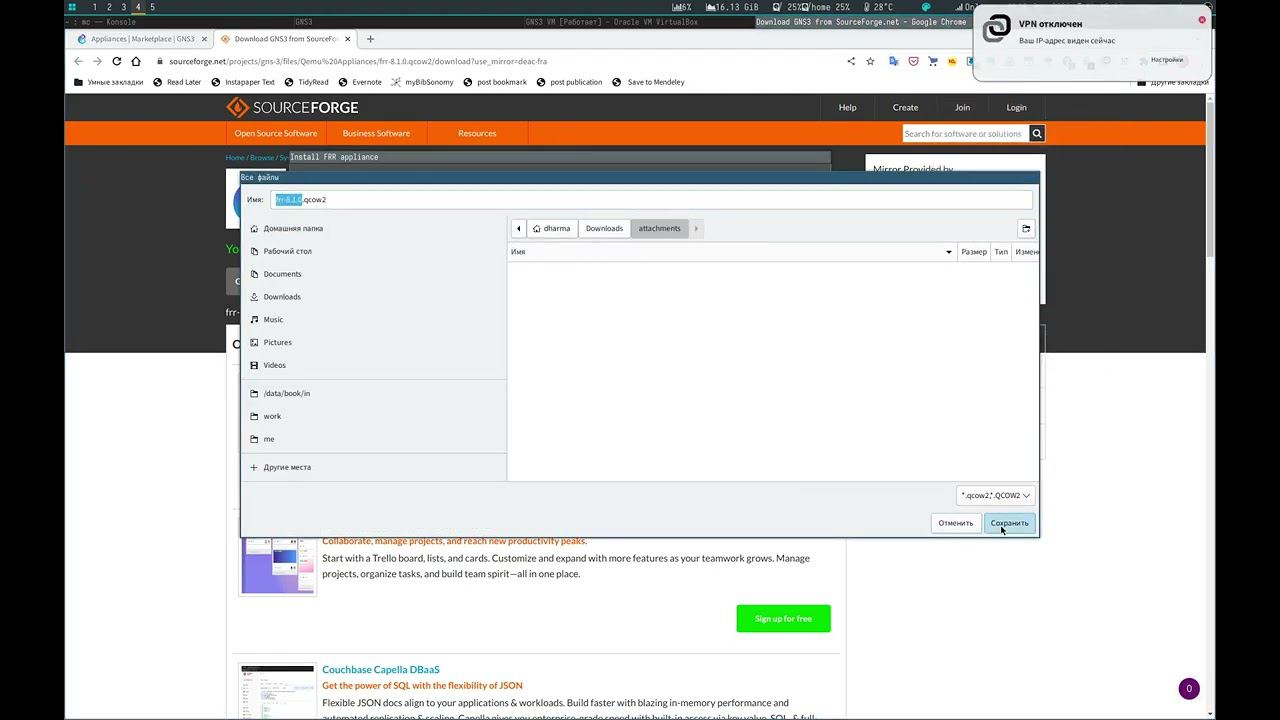Click the create new folder icon
Viewport: 1280px width, 720px height.
click(1026, 228)
